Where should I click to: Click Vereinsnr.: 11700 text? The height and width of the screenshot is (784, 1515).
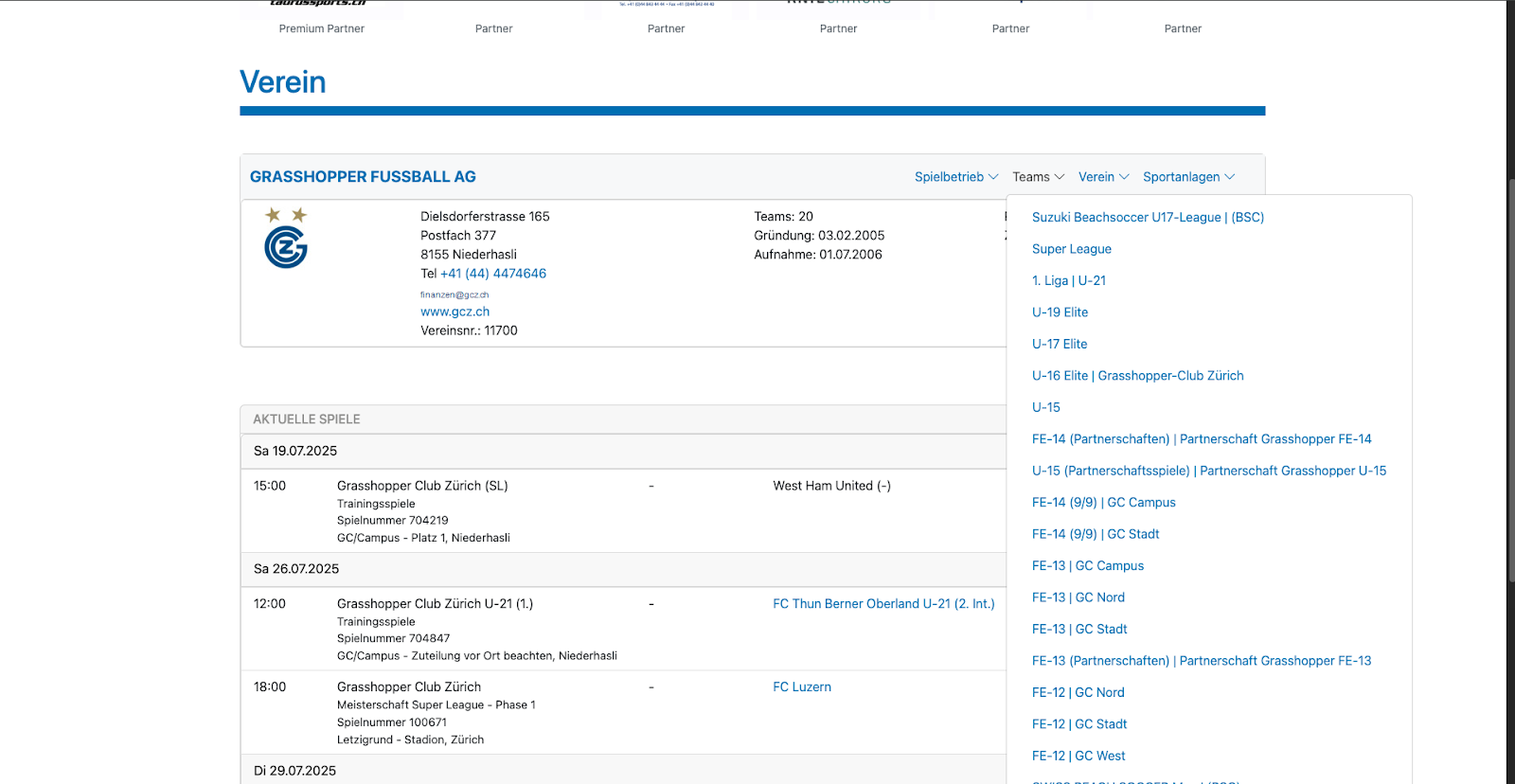pyautogui.click(x=469, y=330)
